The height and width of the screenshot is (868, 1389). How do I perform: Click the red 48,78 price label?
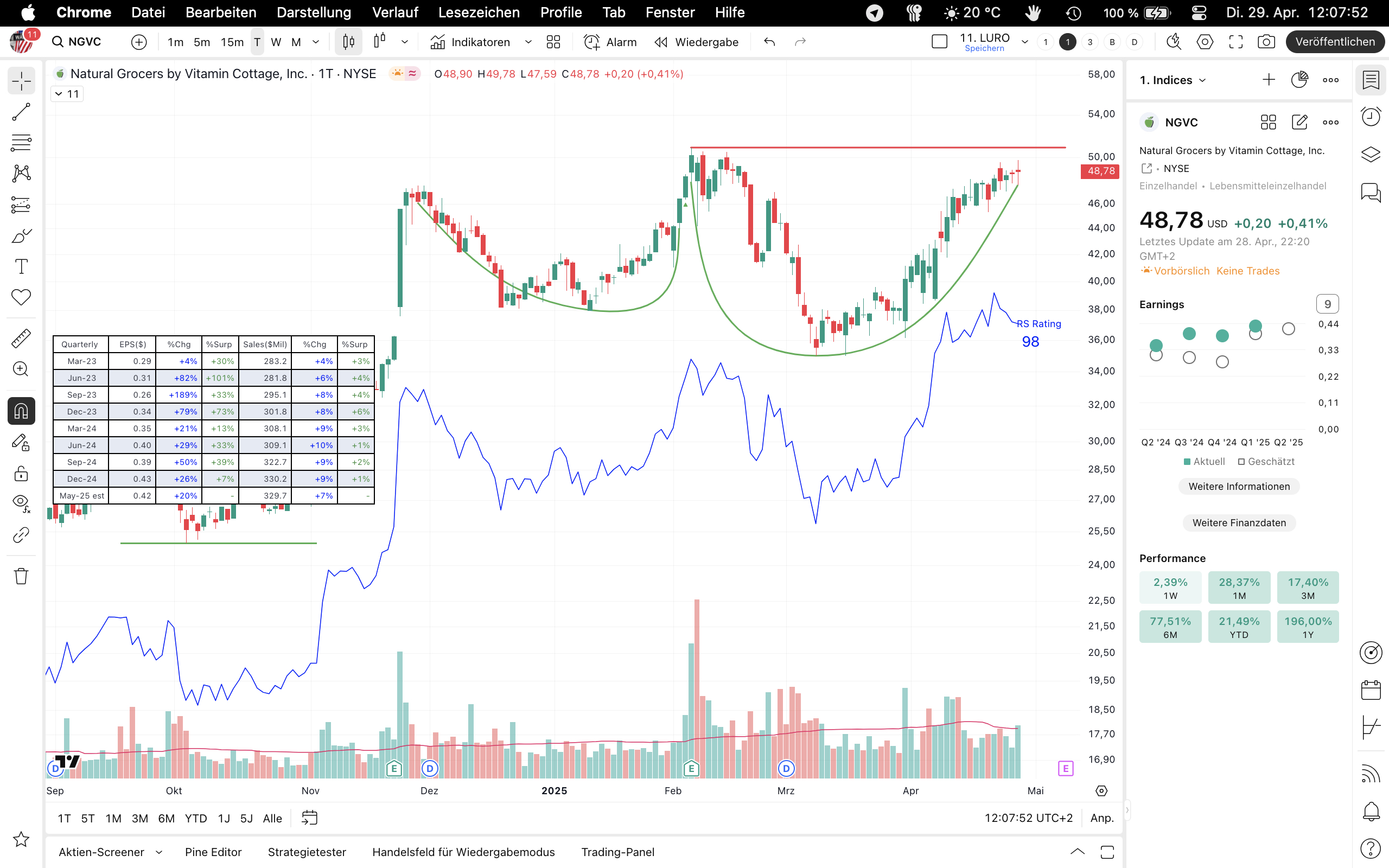1100,171
